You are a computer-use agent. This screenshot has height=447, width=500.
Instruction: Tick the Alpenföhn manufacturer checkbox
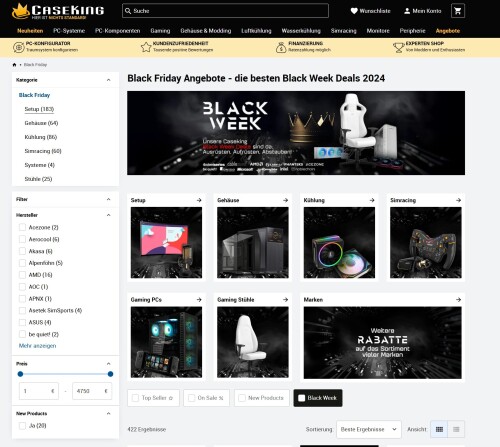tap(22, 263)
